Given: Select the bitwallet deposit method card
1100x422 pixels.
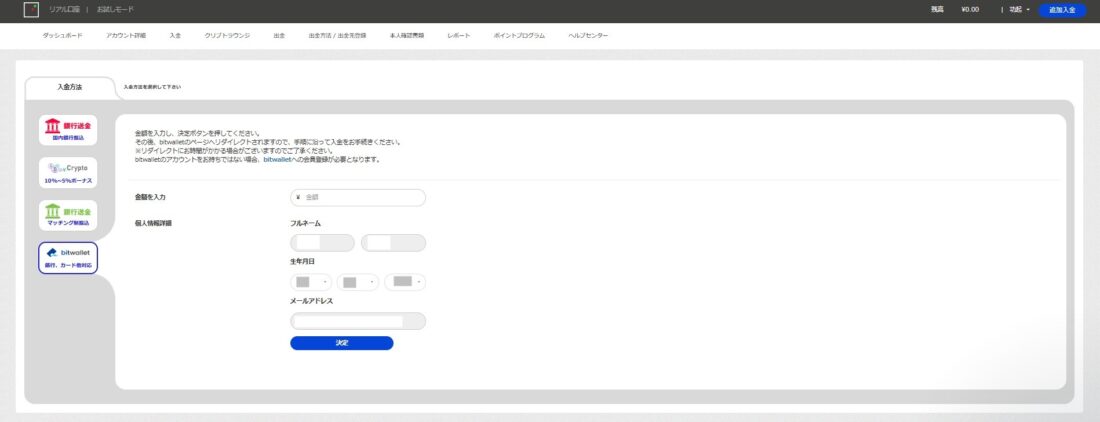Looking at the screenshot, I should pyautogui.click(x=68, y=258).
